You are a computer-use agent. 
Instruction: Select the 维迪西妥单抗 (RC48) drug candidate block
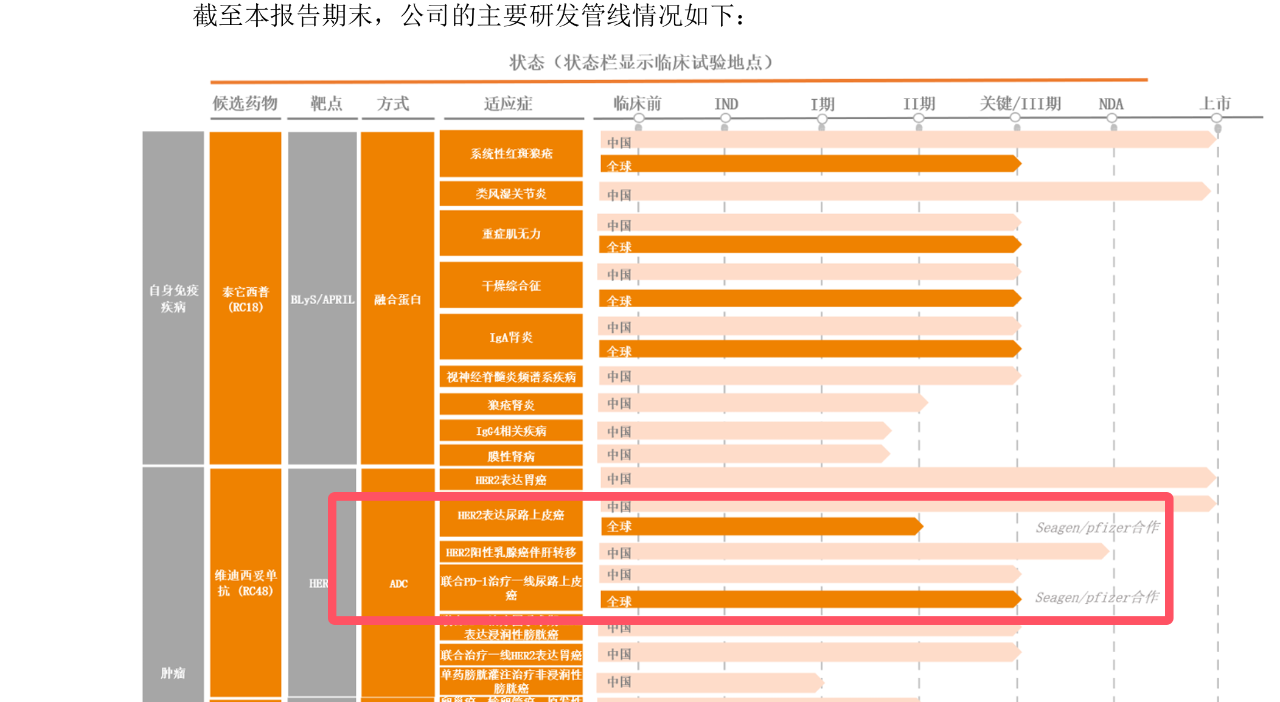click(x=245, y=582)
